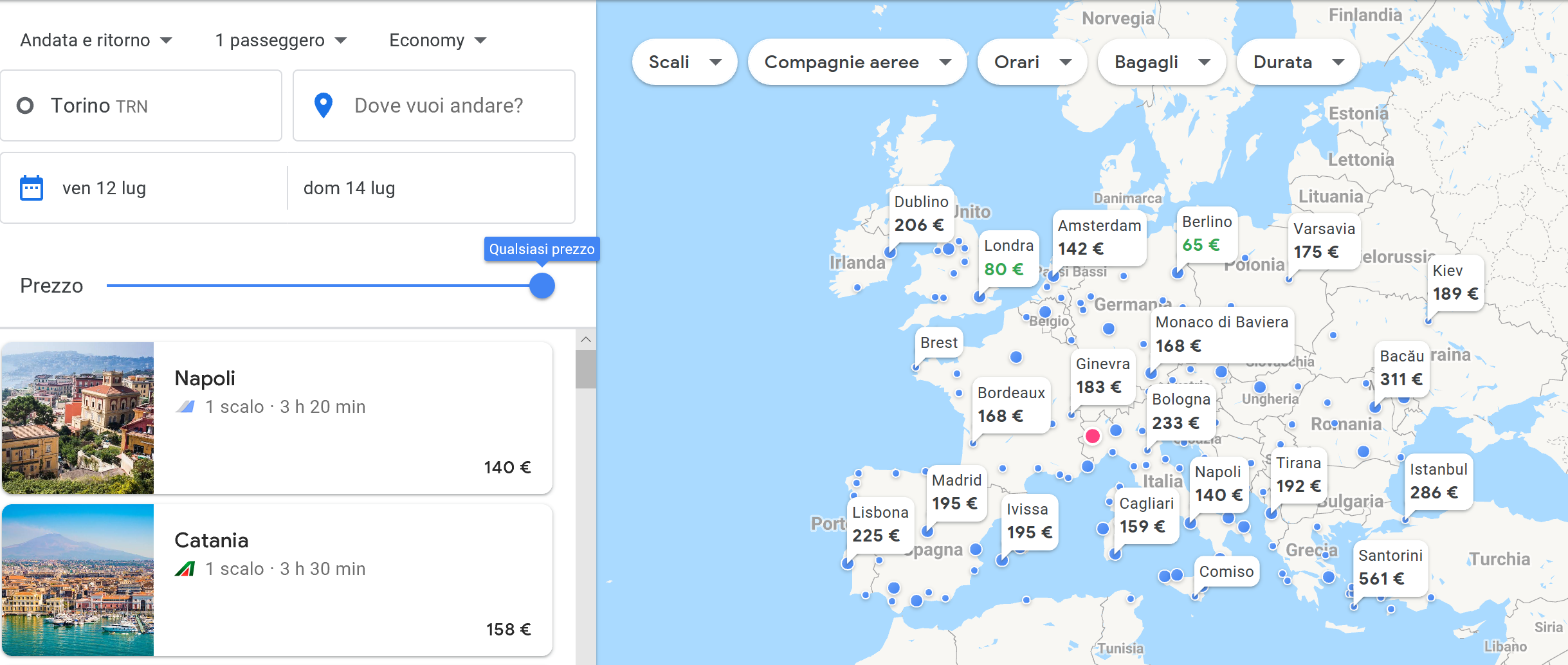This screenshot has width=1568, height=665.
Task: Click the origin circle icon next to Torino
Action: click(x=25, y=105)
